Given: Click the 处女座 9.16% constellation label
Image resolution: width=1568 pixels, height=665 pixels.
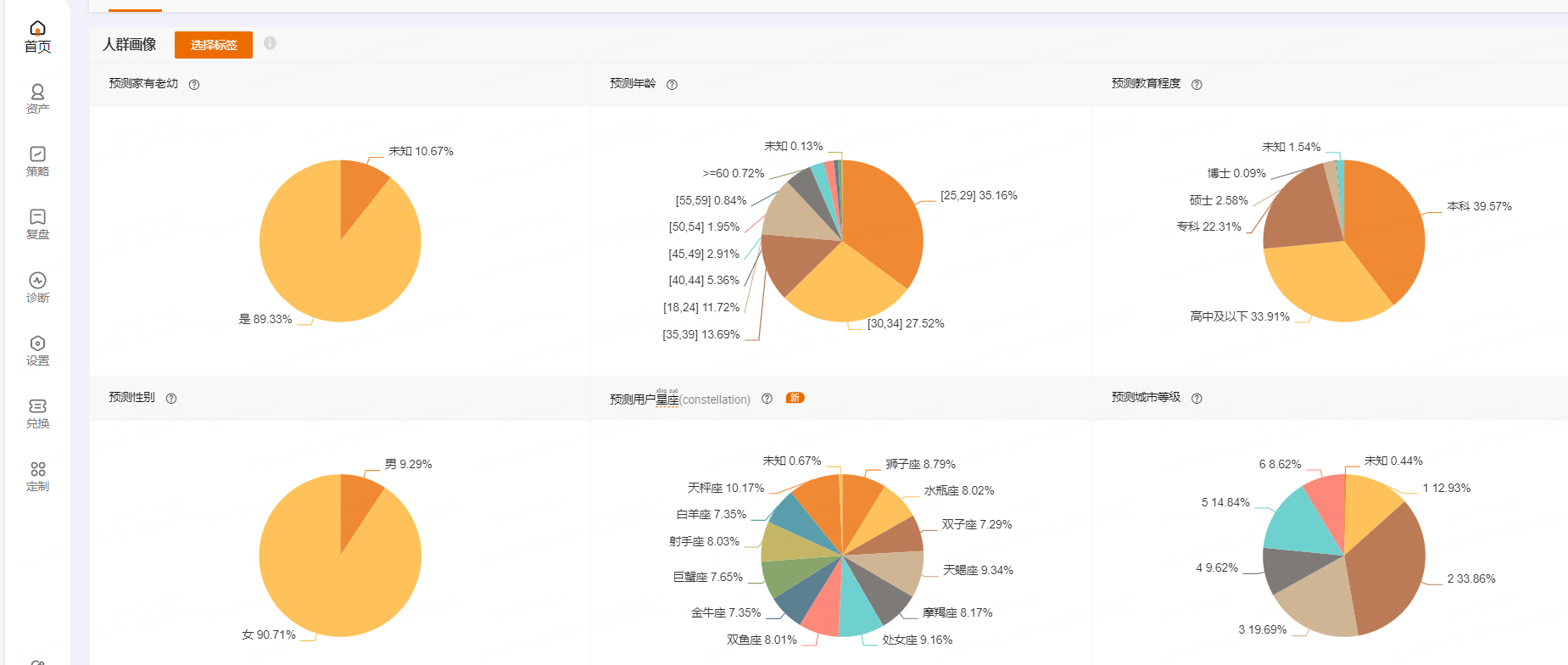Looking at the screenshot, I should 918,640.
